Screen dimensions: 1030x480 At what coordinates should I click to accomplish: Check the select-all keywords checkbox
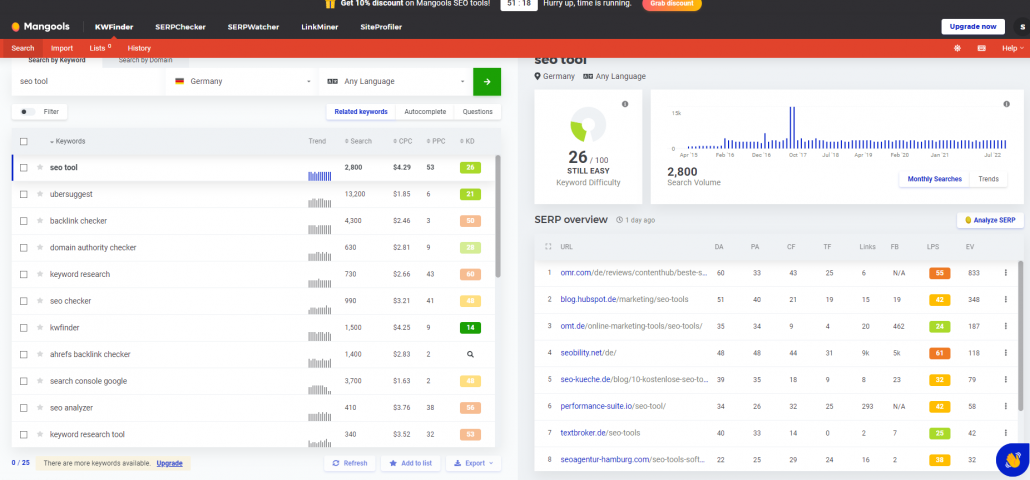click(x=24, y=141)
